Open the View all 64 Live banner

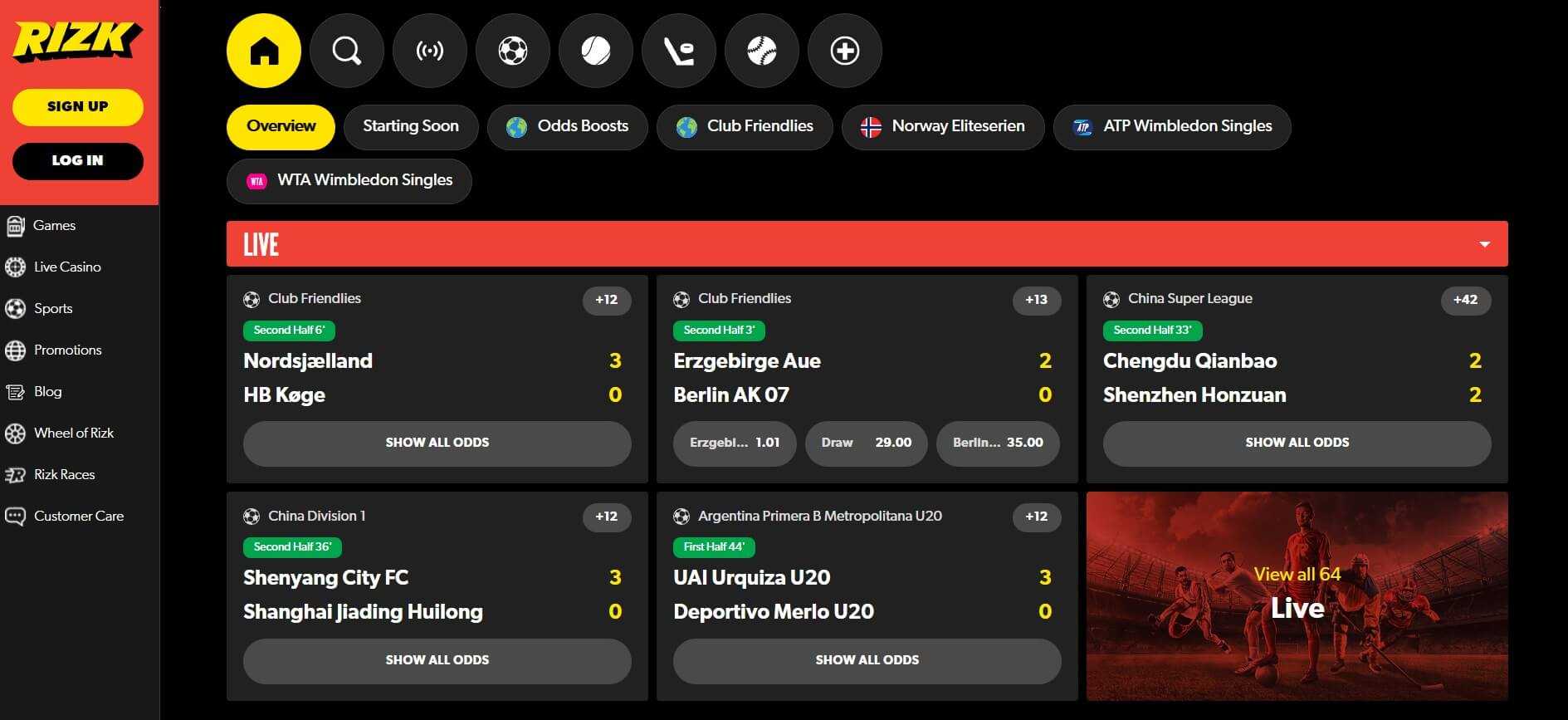coord(1297,596)
